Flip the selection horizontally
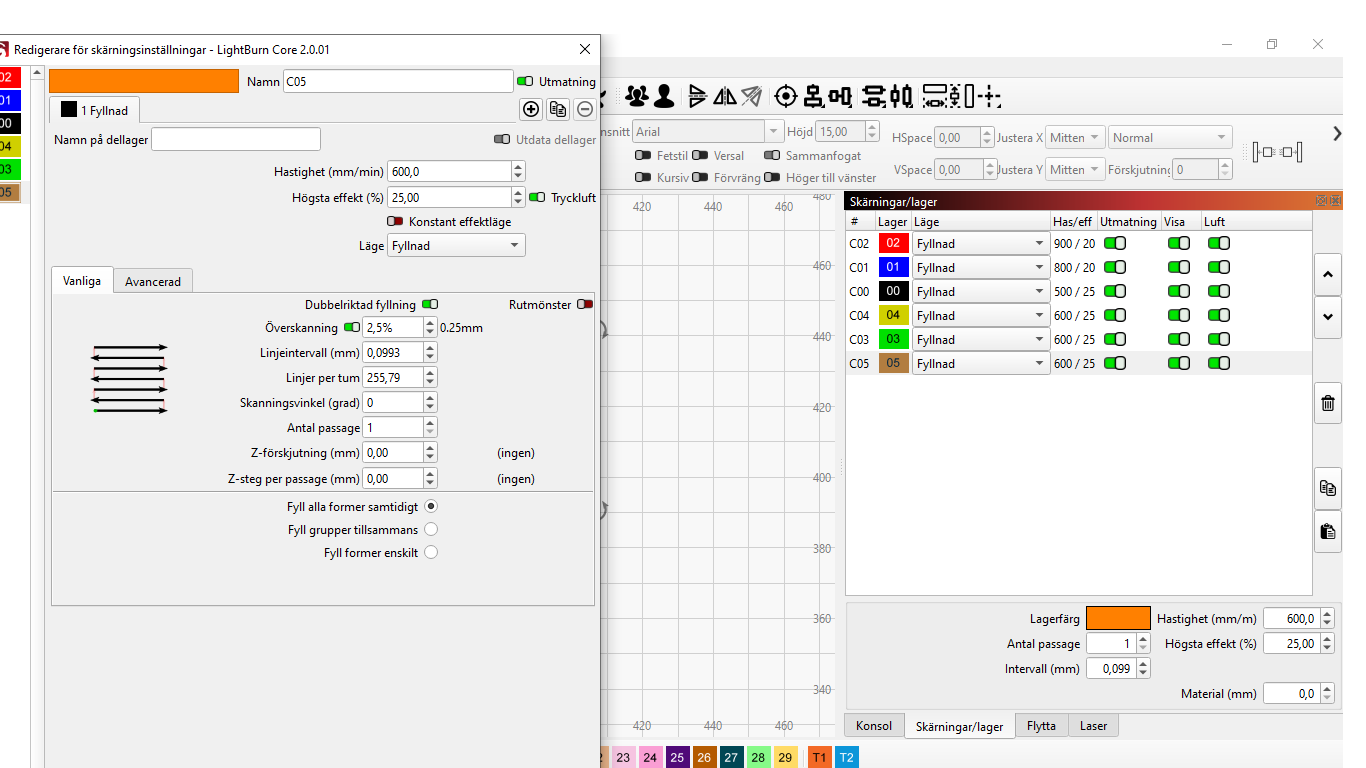The image size is (1366, 768). click(x=725, y=96)
